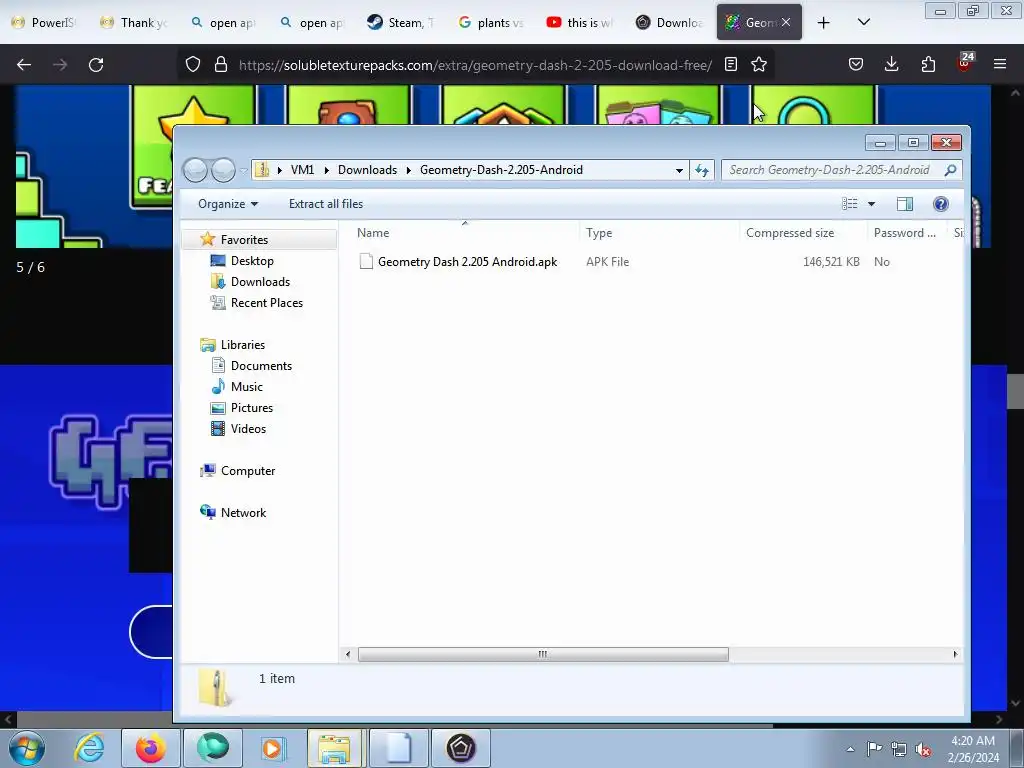Sort by the Name column header
Viewport: 1024px width, 768px height.
pos(464,232)
